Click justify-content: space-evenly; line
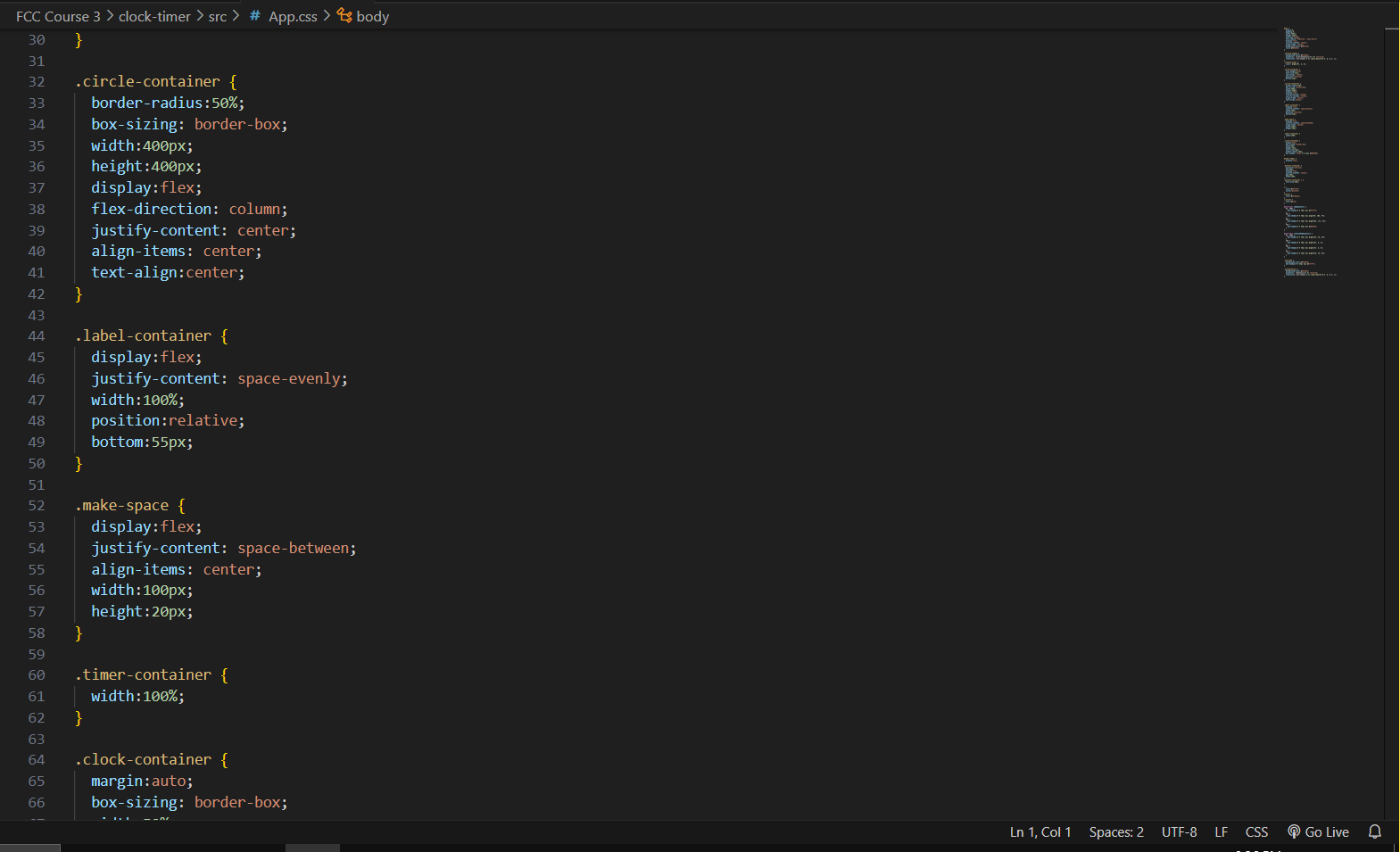The width and height of the screenshot is (1400, 852). click(220, 378)
